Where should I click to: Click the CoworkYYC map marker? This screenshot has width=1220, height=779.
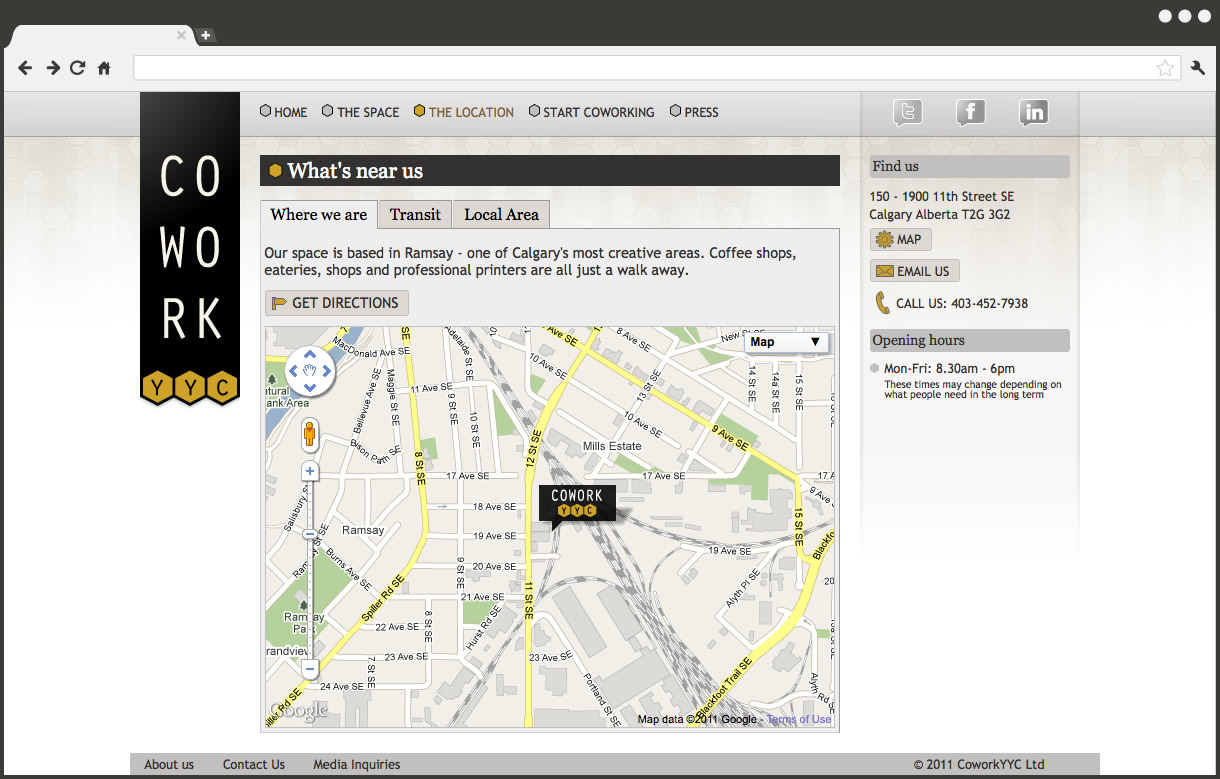[577, 503]
